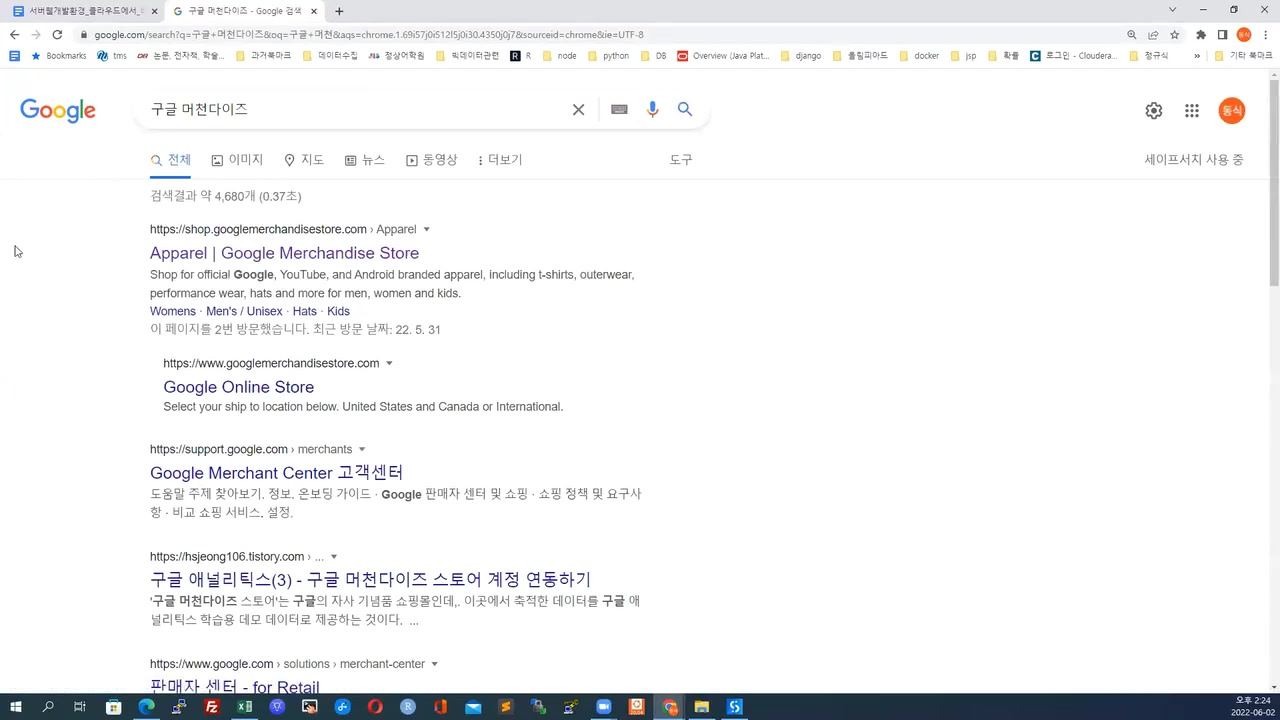This screenshot has width=1280, height=720.
Task: Launch Microsoft Excel from the taskbar
Action: [x=244, y=708]
